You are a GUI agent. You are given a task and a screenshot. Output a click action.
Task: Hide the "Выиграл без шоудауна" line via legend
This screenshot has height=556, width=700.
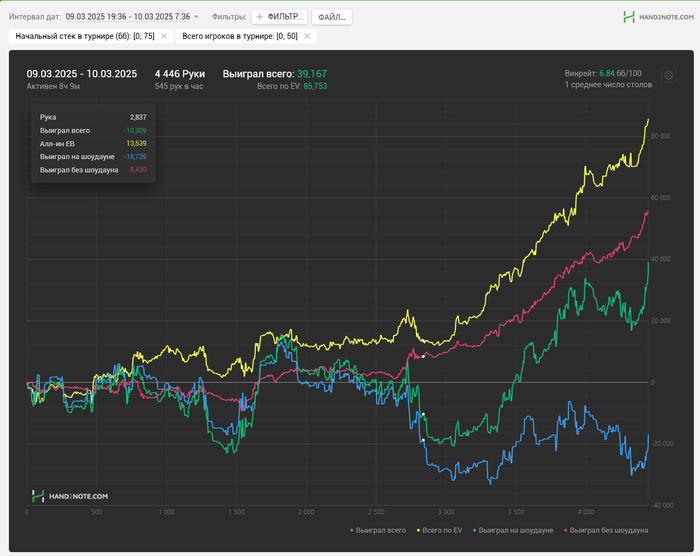[x=608, y=529]
